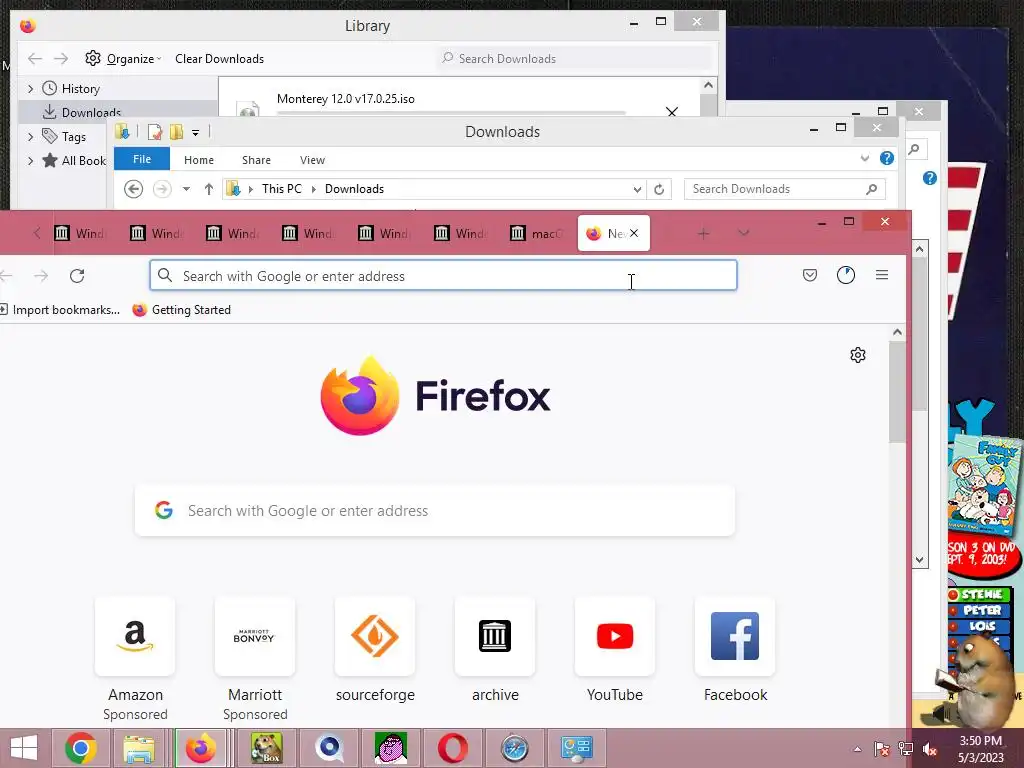Click the circular progress icon in Firefox toolbar
Screen dimensions: 1024x768
pyautogui.click(x=846, y=275)
